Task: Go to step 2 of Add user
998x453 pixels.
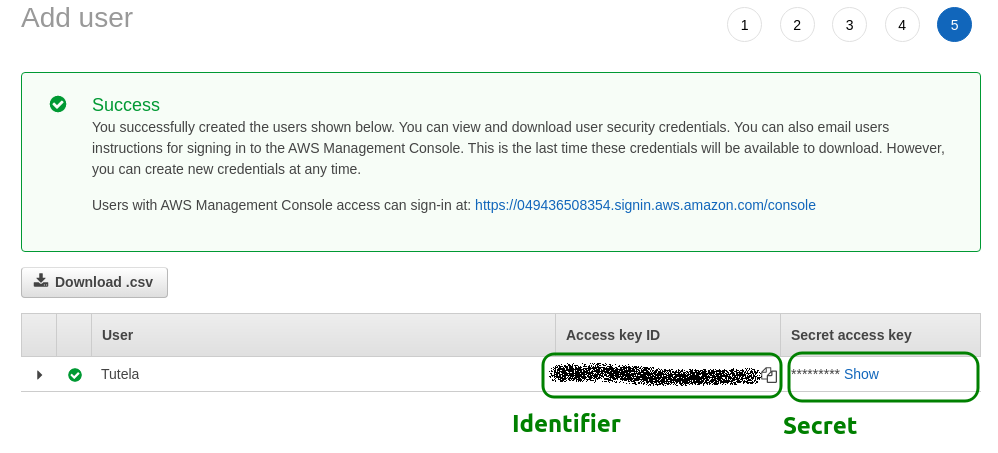Action: coord(797,25)
